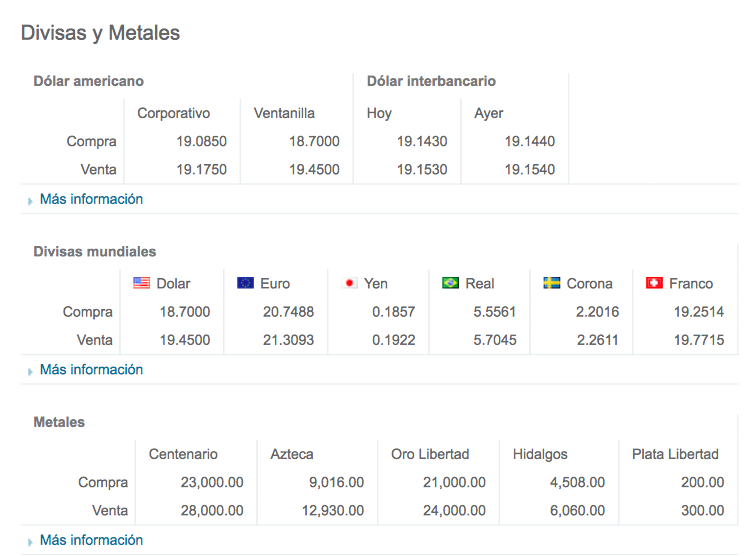Viewport: 750px width, 556px height.
Task: Click the Oro Libertad column header
Action: (430, 454)
